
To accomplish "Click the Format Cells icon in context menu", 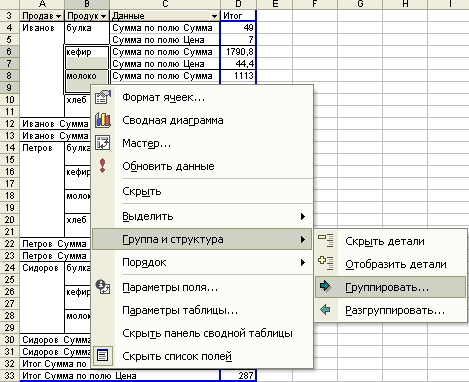I will [103, 97].
